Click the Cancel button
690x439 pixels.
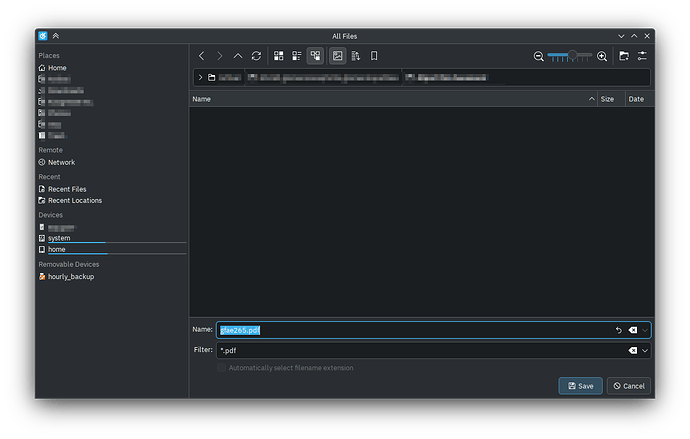pos(628,386)
